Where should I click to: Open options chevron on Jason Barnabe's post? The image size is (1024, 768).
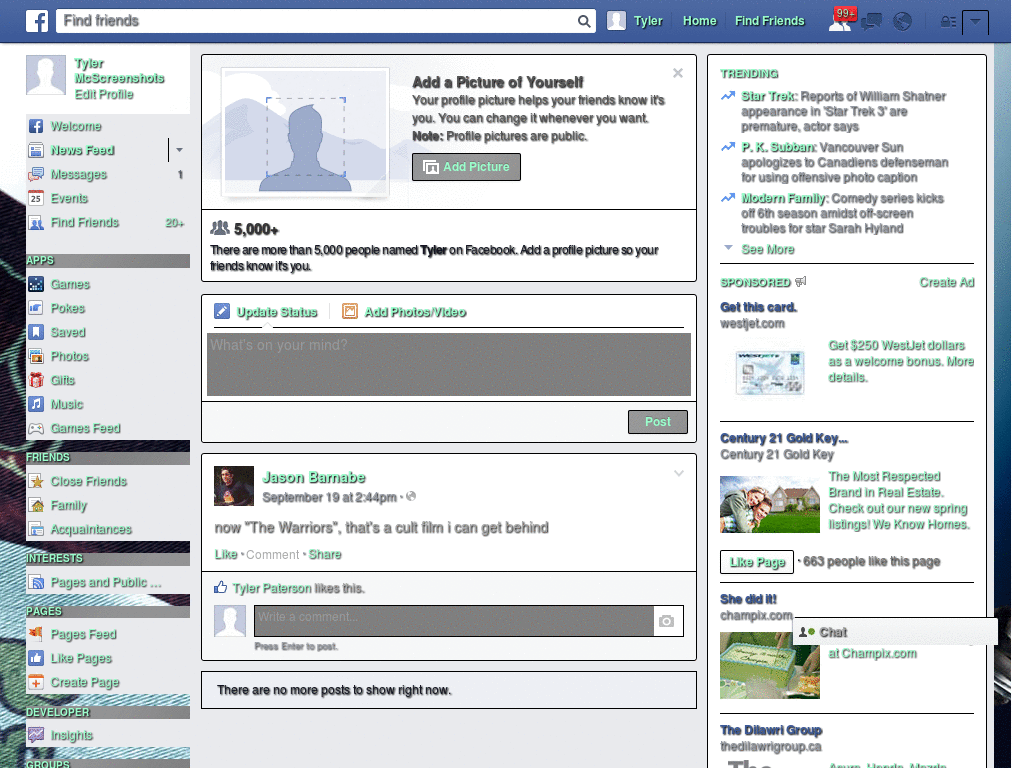(x=679, y=473)
